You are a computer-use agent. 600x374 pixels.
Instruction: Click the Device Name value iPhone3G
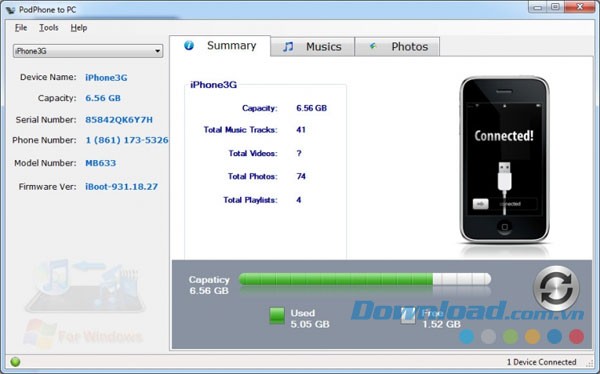click(x=106, y=78)
